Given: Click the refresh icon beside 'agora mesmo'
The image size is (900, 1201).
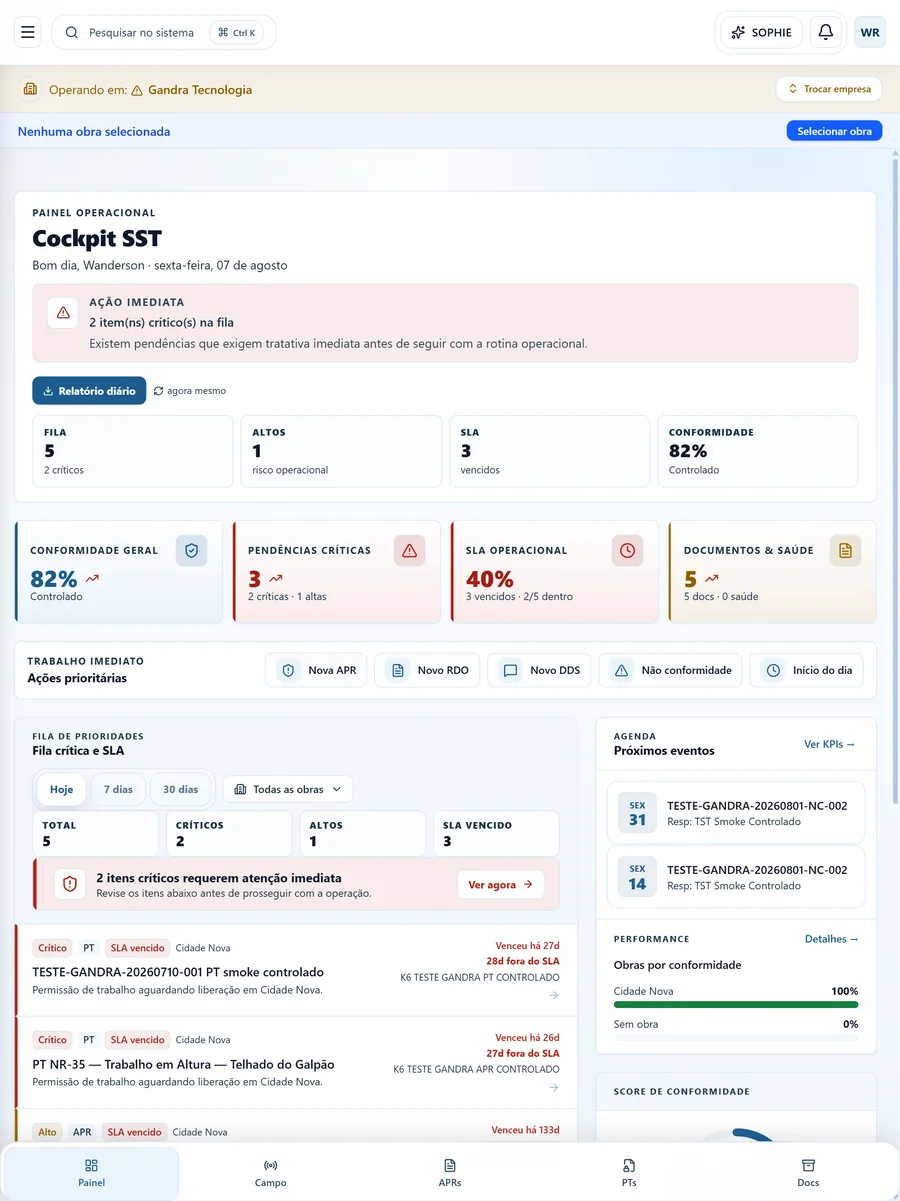Looking at the screenshot, I should [x=159, y=391].
